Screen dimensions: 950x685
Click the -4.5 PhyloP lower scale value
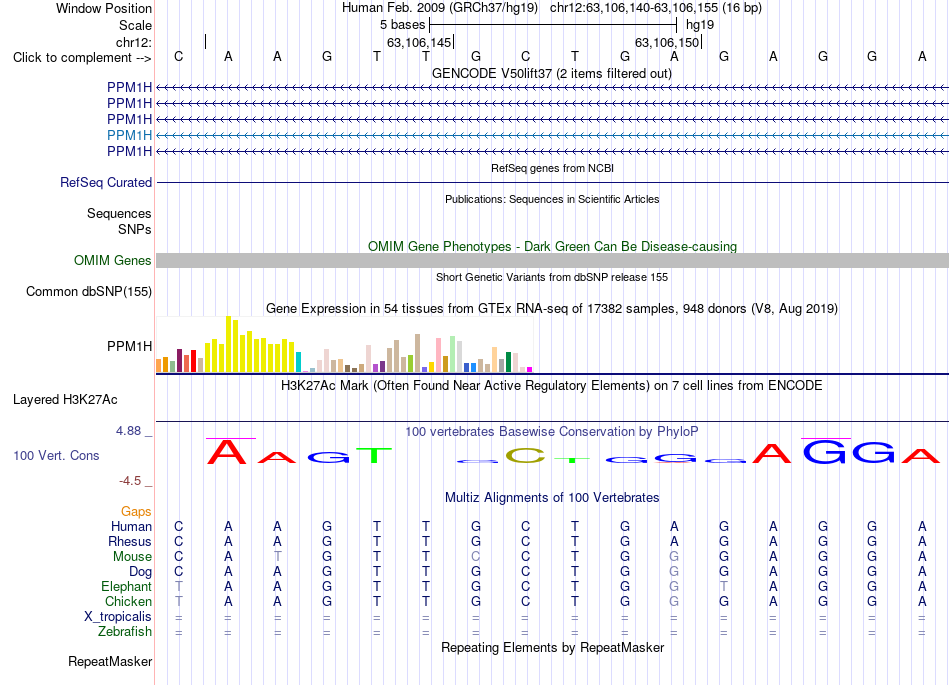[130, 481]
